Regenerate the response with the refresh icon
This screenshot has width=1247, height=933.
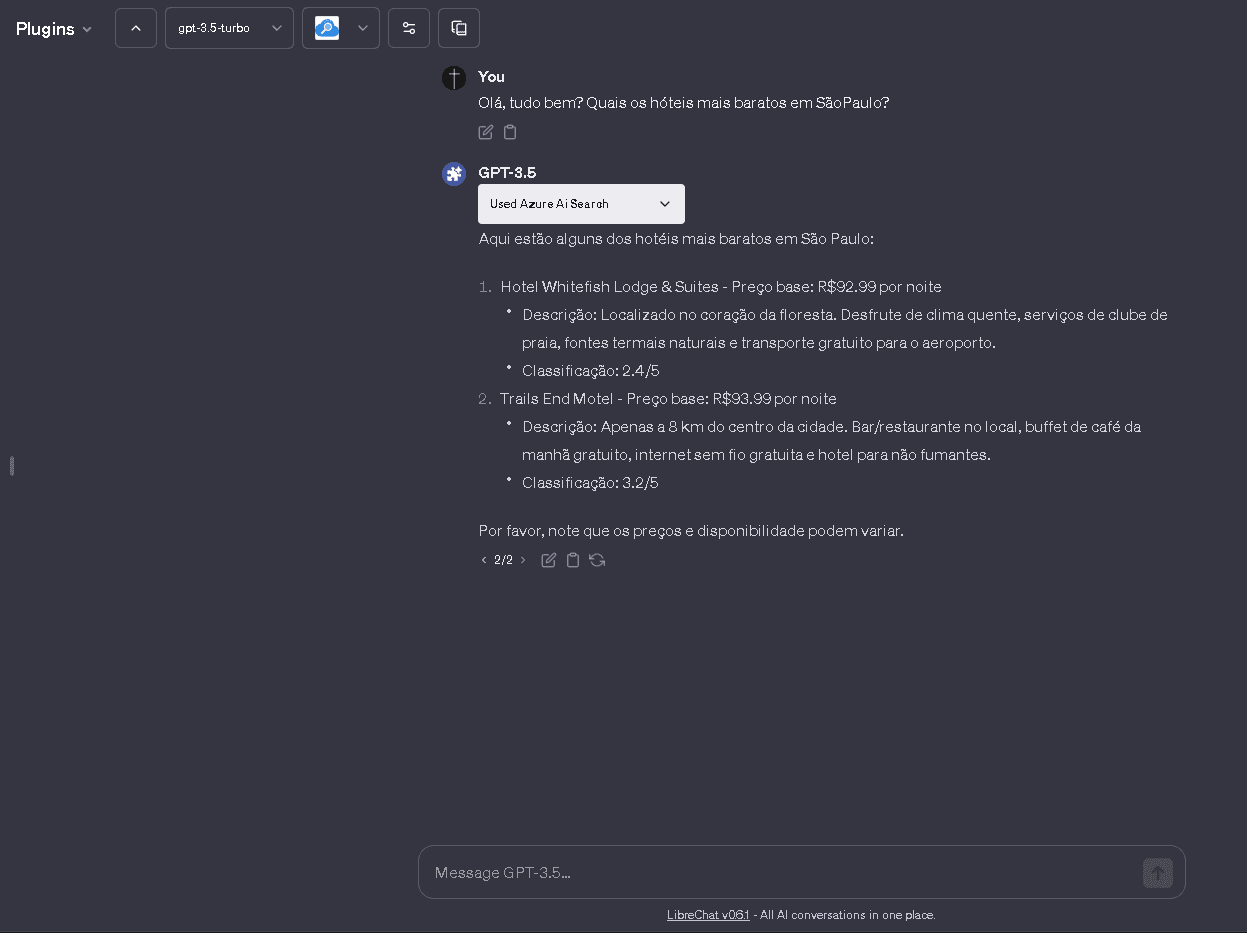(x=597, y=560)
